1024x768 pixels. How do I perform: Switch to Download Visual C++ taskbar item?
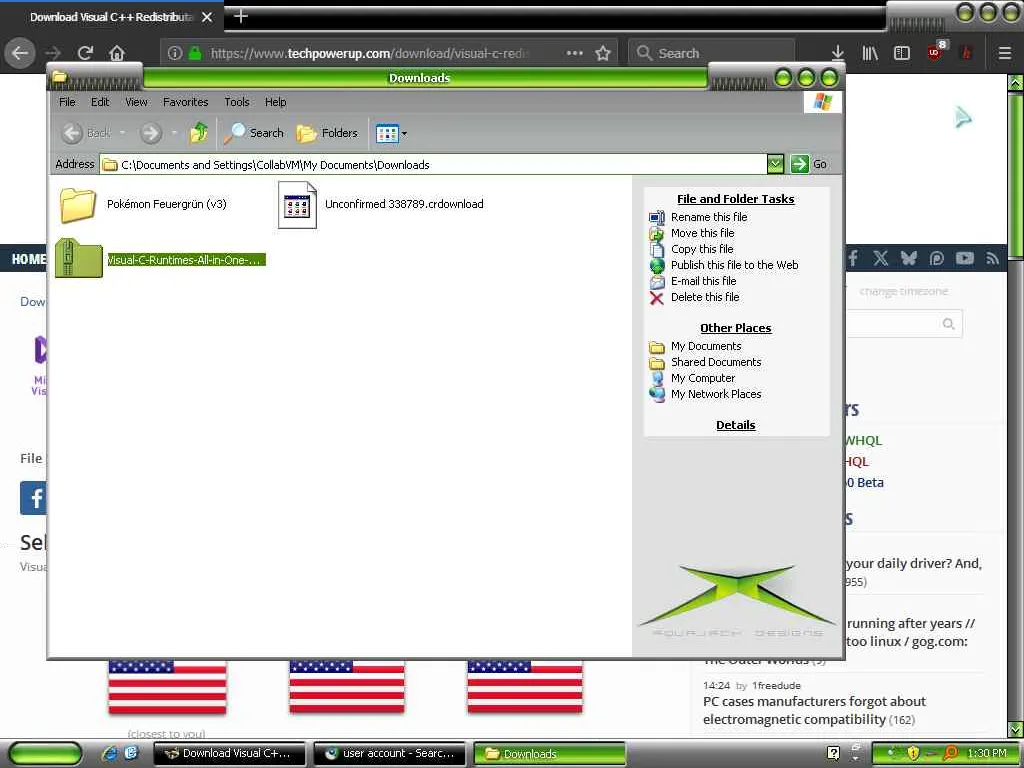pos(229,753)
